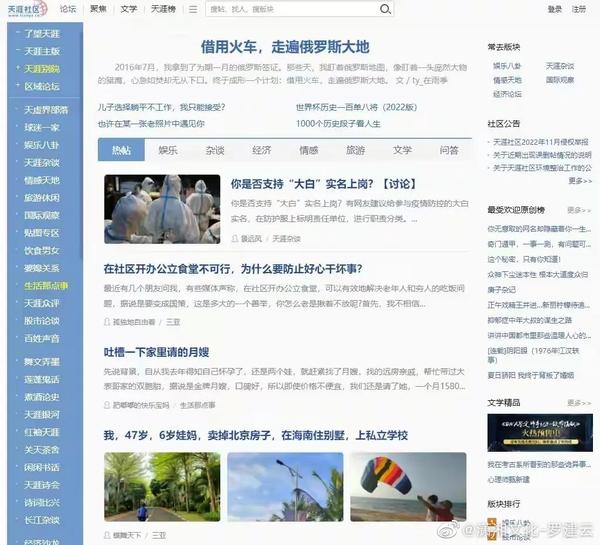Click 更多>> under 社区公告
The height and width of the screenshot is (545, 600).
(x=580, y=181)
